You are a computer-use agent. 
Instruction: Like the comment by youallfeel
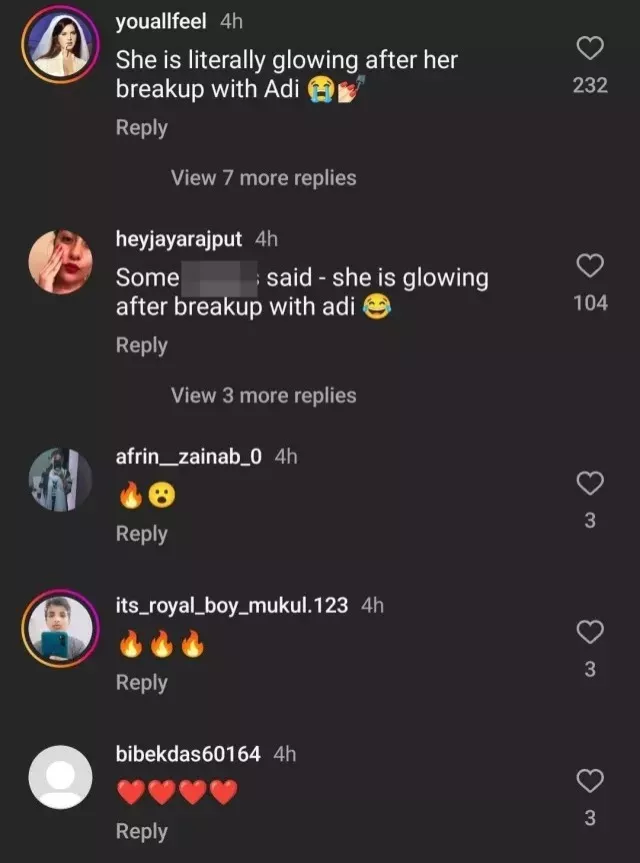(x=590, y=48)
